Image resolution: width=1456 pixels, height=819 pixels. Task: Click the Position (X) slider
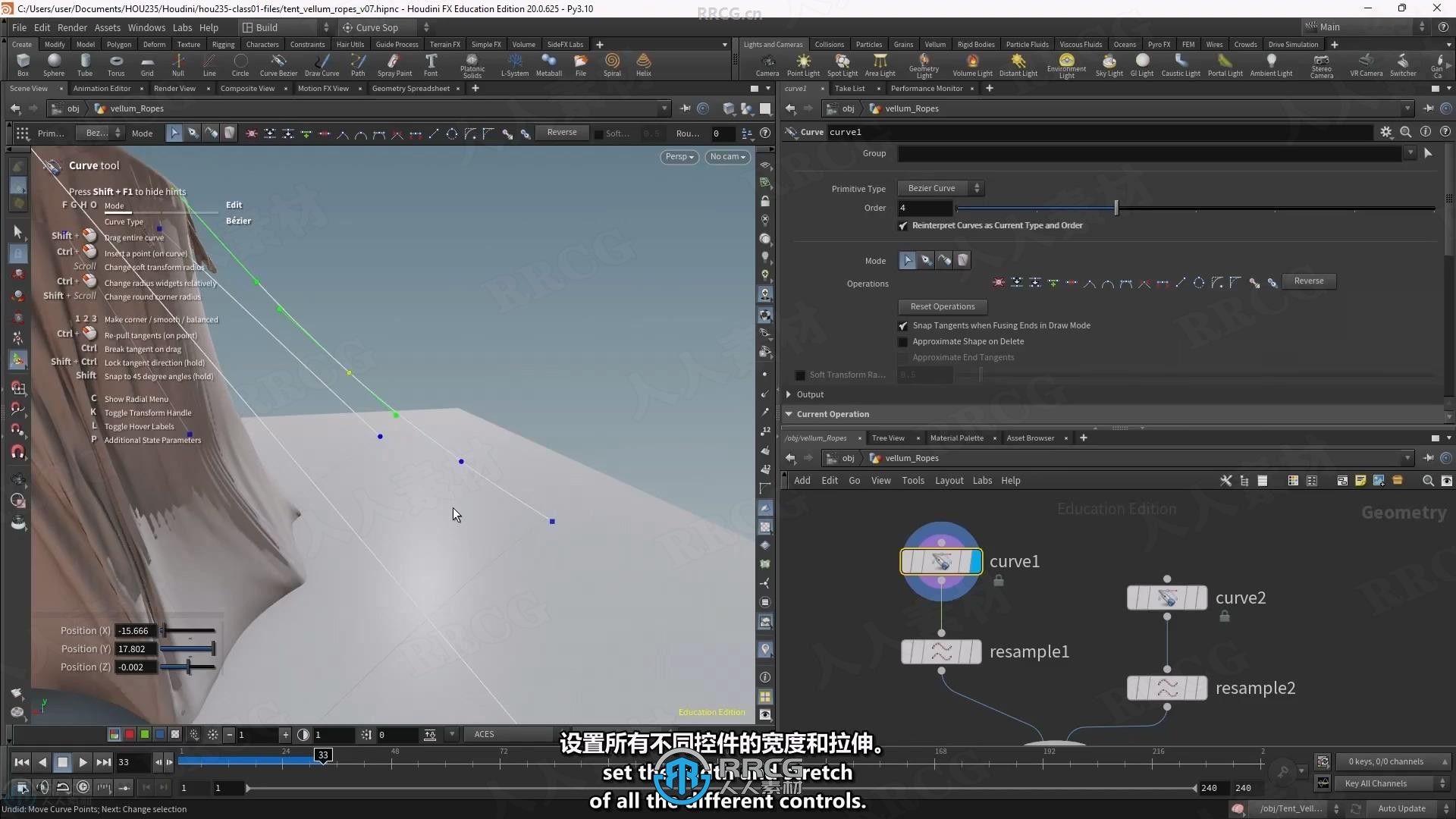click(189, 631)
